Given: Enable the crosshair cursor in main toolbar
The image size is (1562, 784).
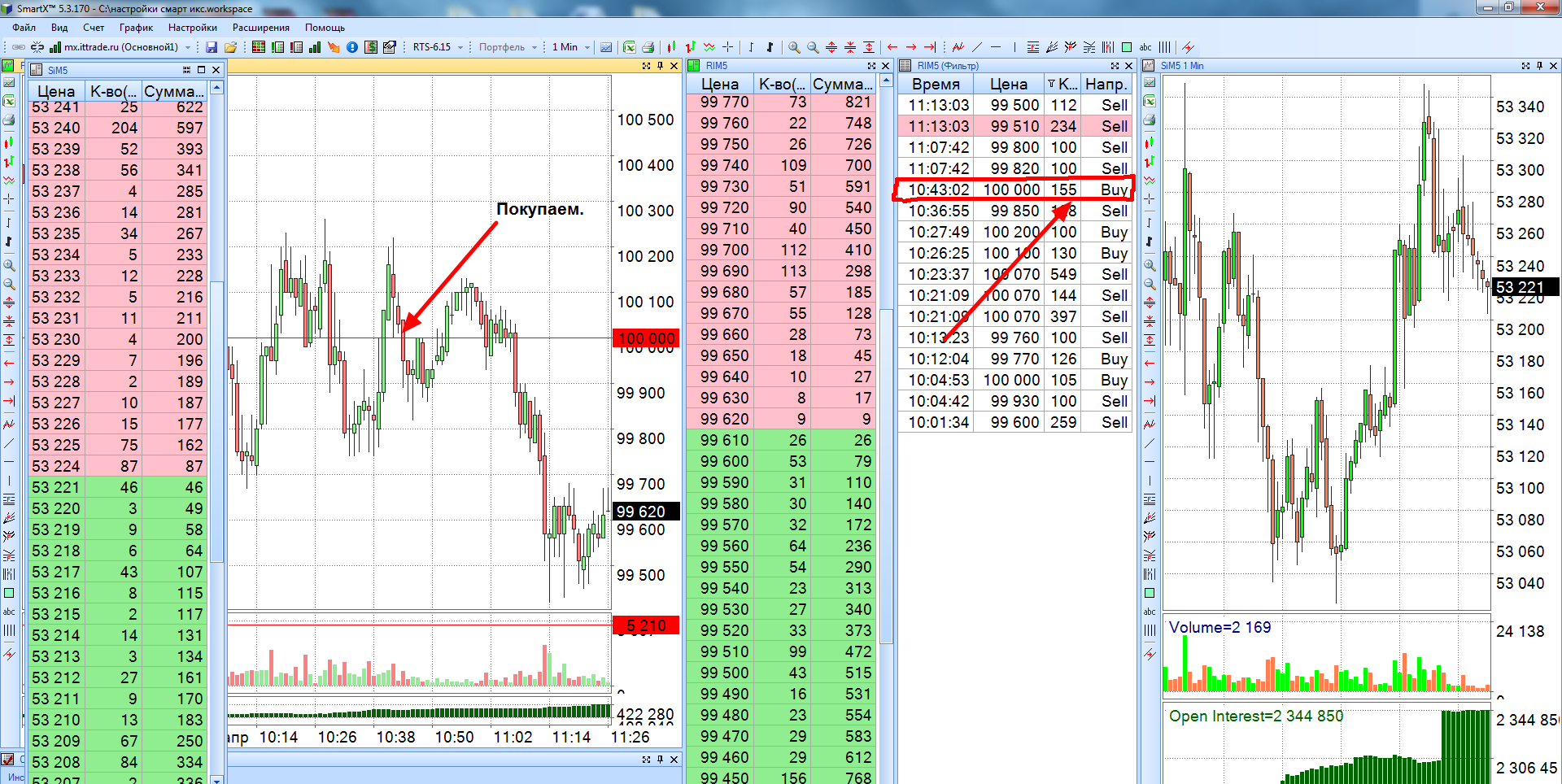Looking at the screenshot, I should [728, 47].
